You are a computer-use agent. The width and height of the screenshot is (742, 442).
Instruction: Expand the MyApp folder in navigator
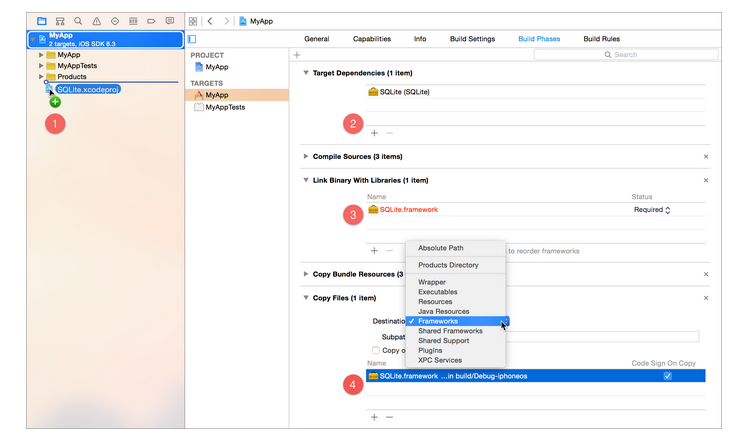(41, 55)
